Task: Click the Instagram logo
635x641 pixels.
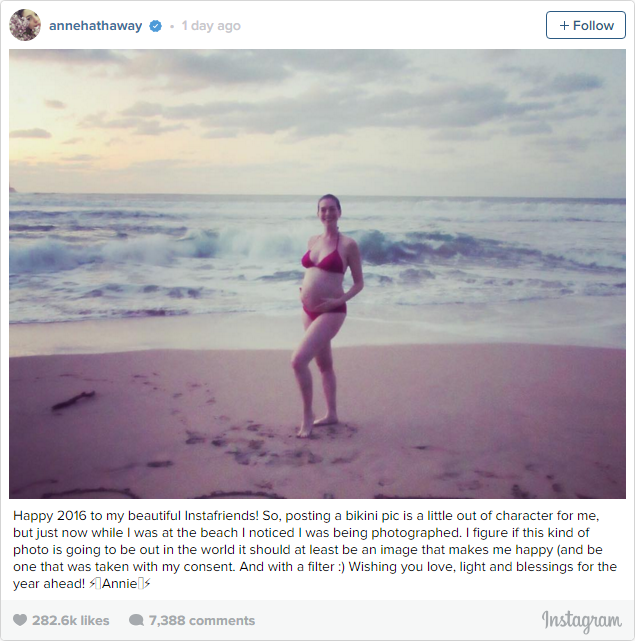Action: [x=581, y=621]
